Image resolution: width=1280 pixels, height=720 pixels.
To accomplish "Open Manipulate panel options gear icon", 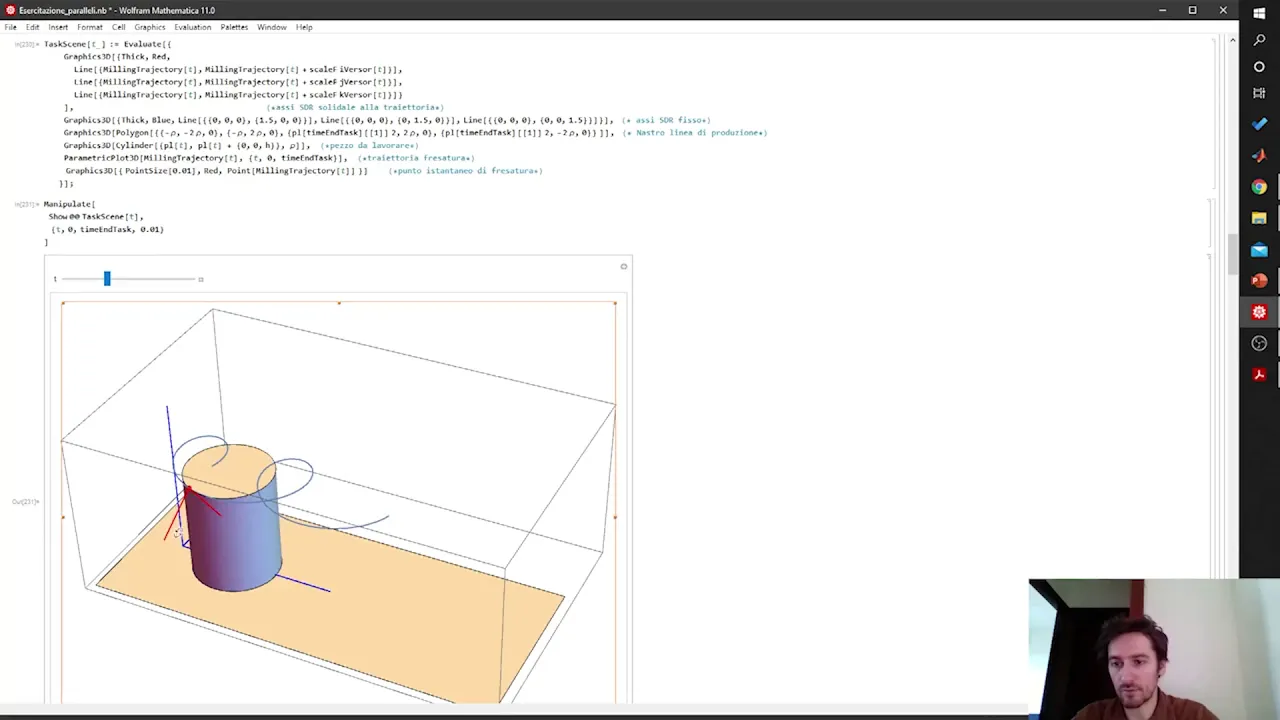I will pyautogui.click(x=624, y=266).
